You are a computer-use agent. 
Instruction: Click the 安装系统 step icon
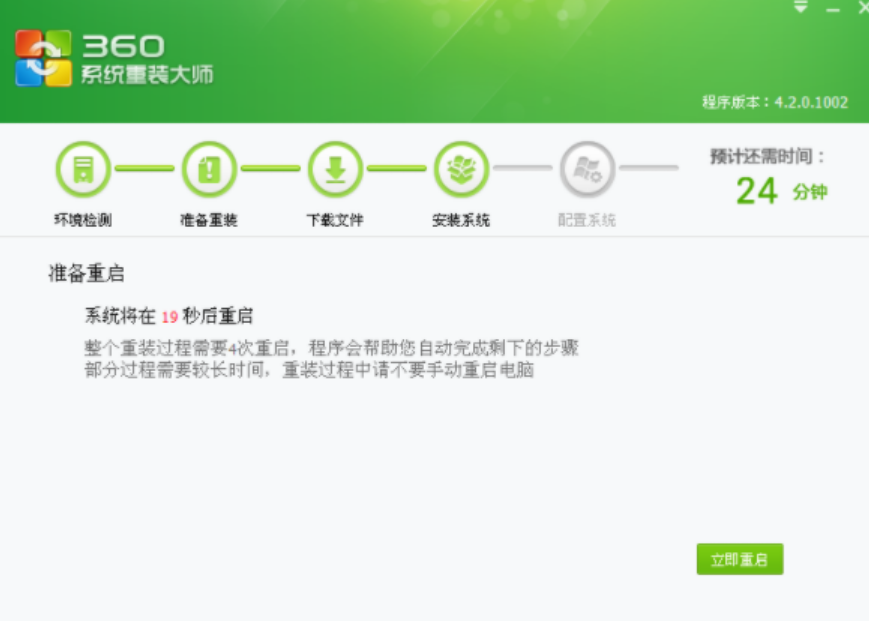pyautogui.click(x=461, y=169)
